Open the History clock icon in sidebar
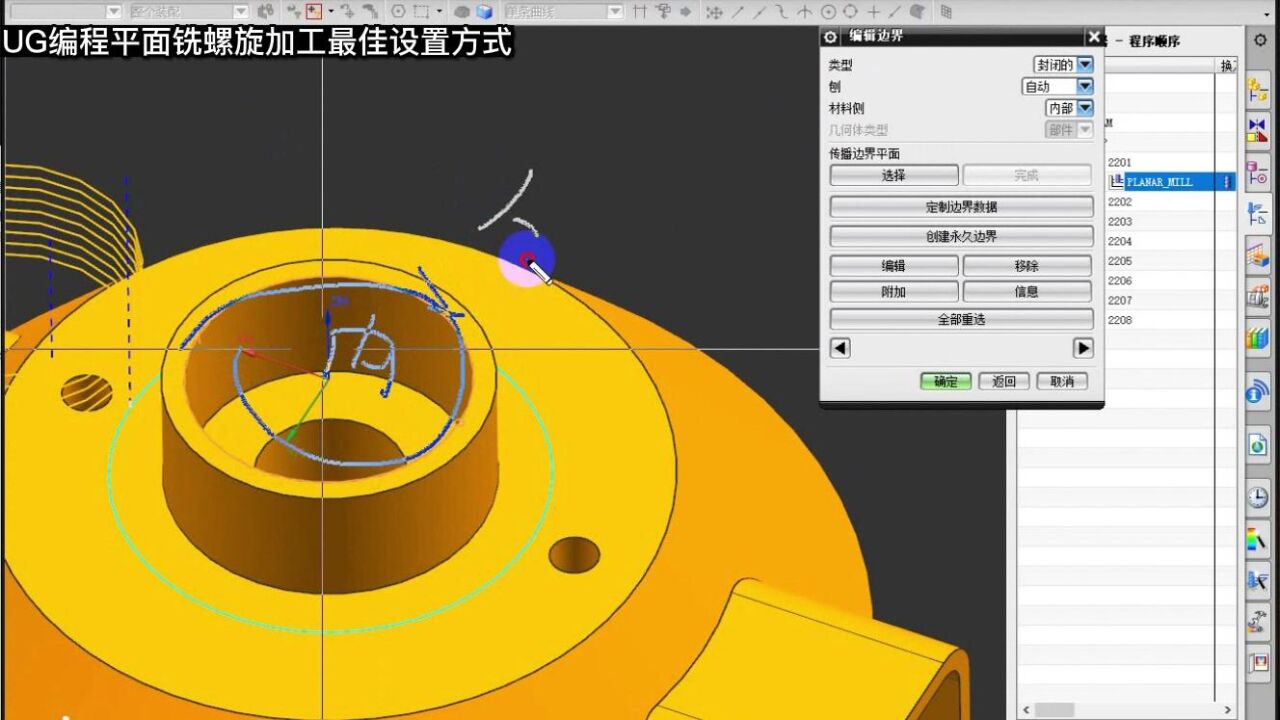This screenshot has width=1280, height=720. pyautogui.click(x=1257, y=496)
